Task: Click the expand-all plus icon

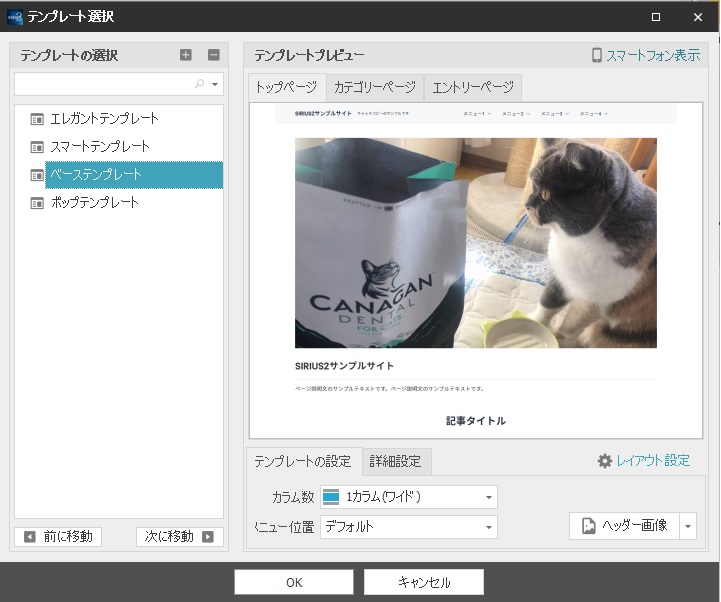Action: pyautogui.click(x=186, y=55)
